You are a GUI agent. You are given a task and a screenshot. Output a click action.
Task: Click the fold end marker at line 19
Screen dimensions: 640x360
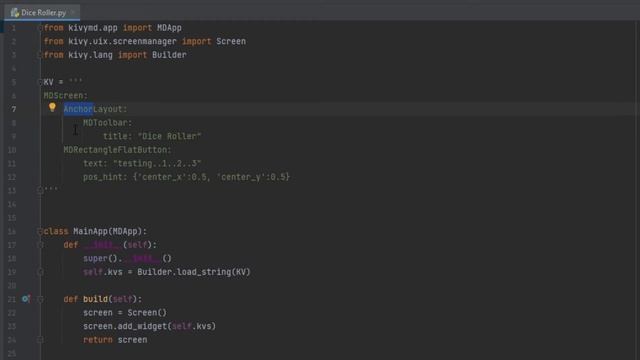[40, 272]
